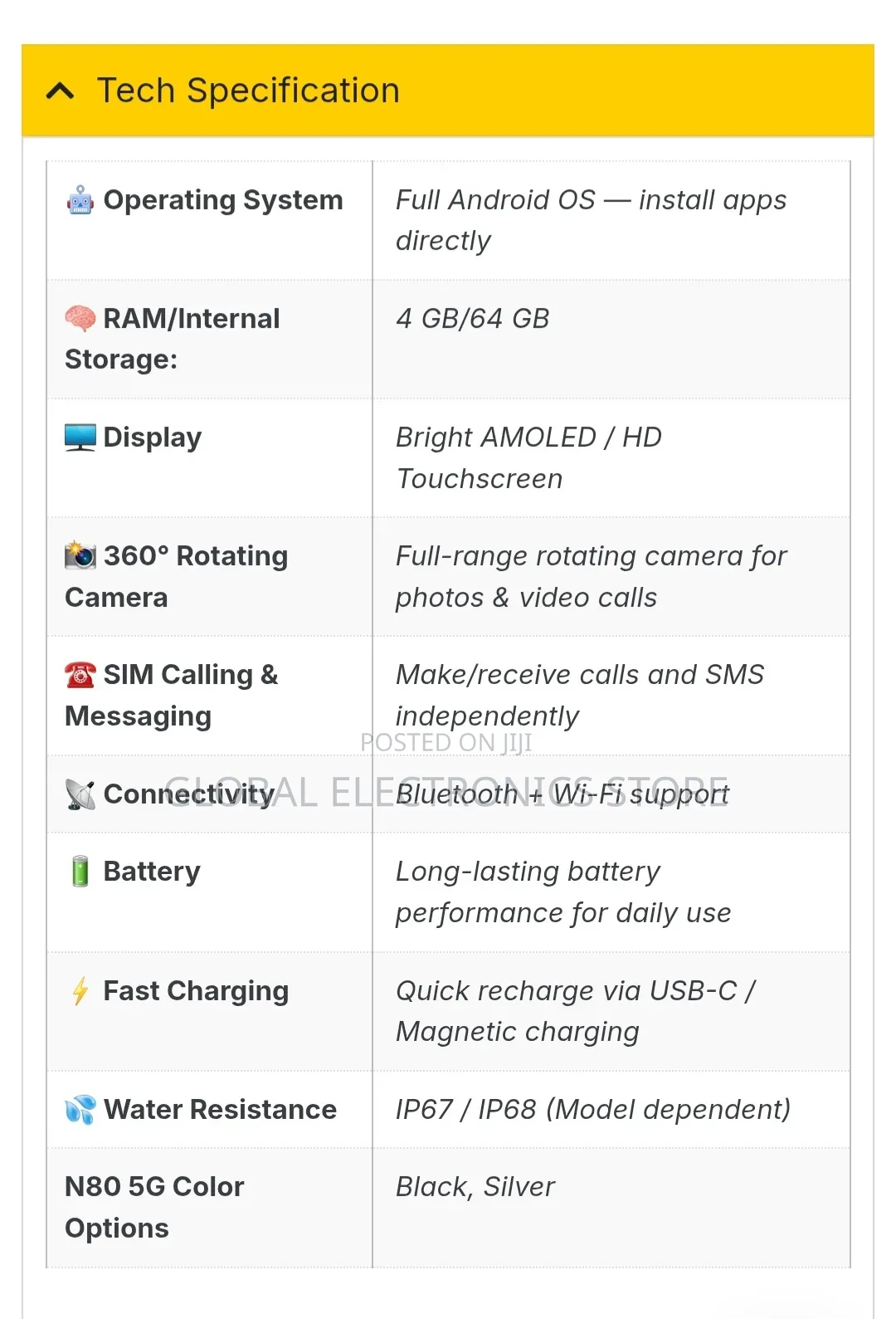Click the Quick recharge via USB-C description

(x=576, y=1011)
